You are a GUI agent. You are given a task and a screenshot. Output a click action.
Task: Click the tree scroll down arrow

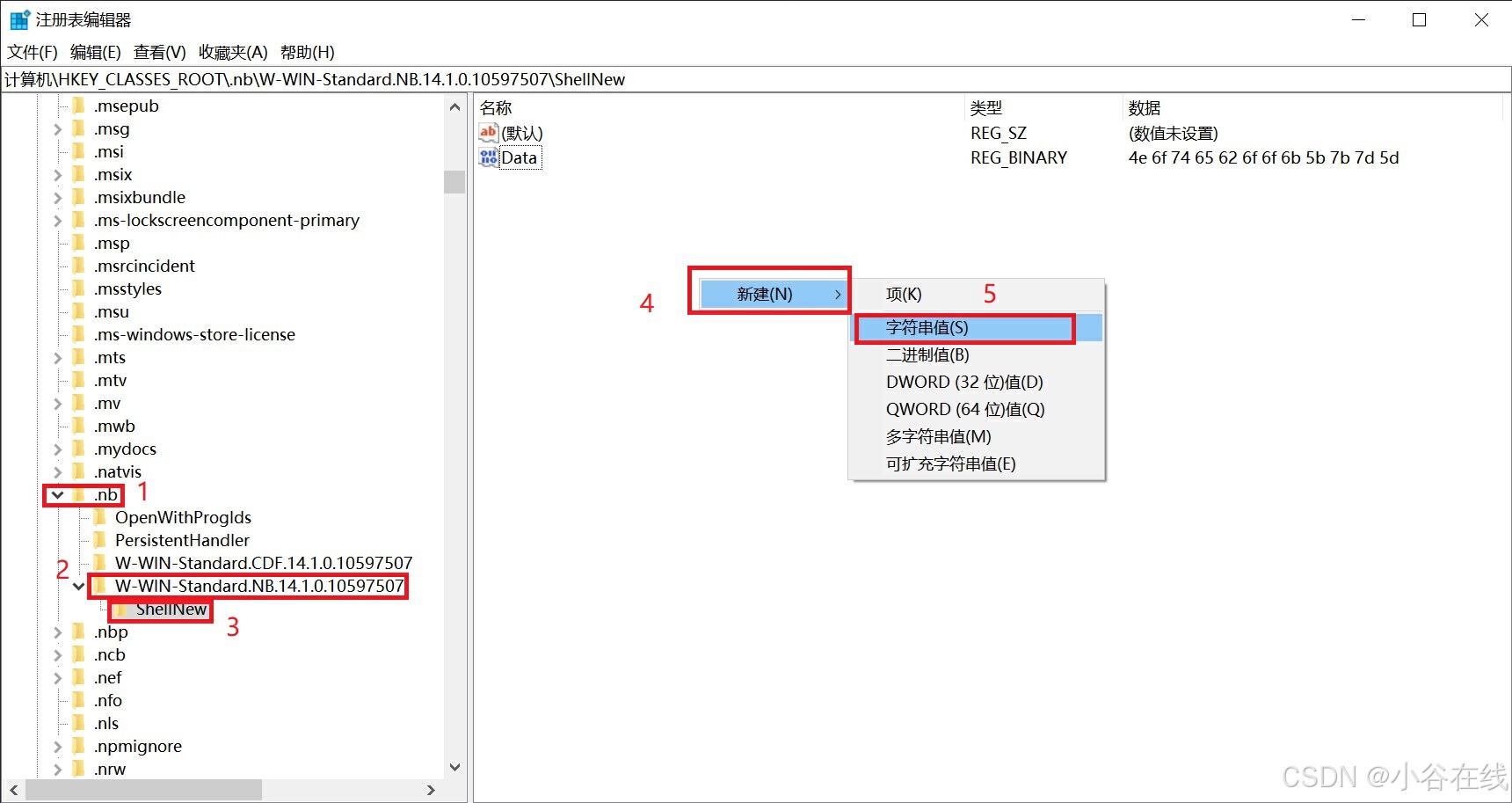[x=454, y=767]
